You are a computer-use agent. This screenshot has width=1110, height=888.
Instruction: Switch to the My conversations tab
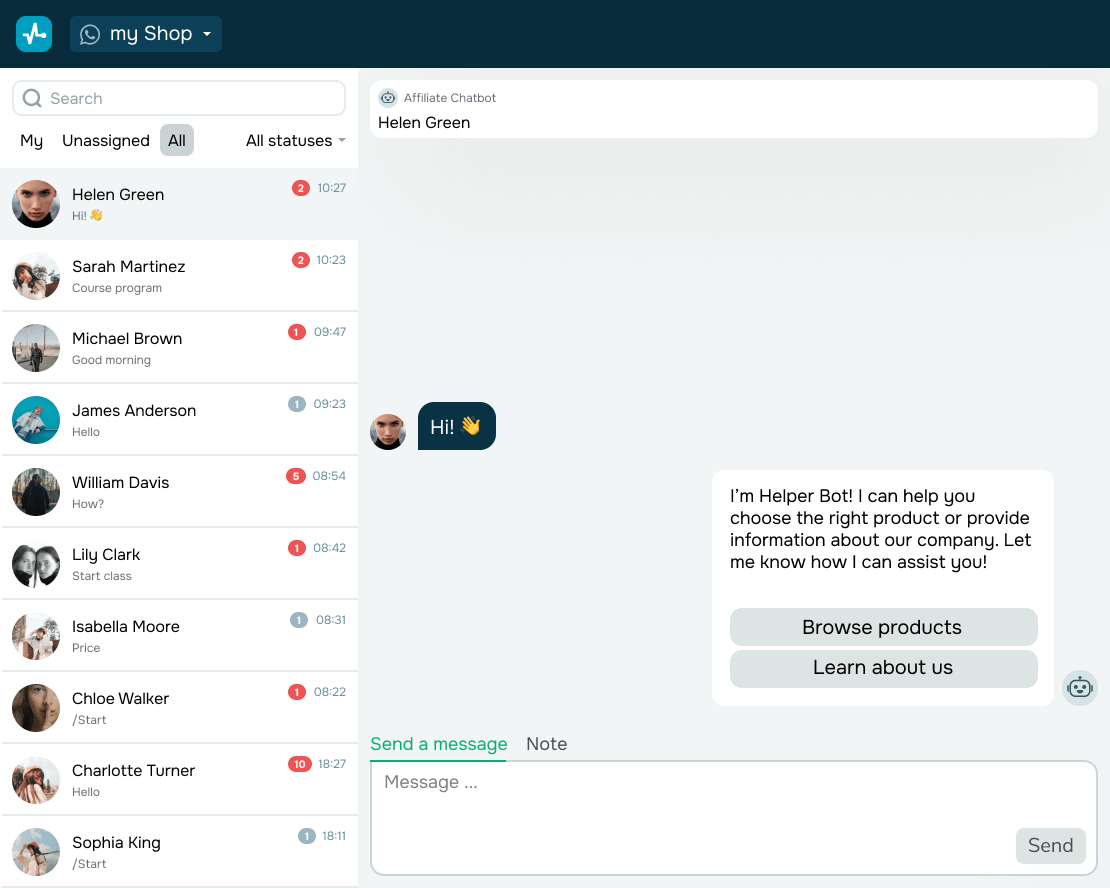click(x=31, y=140)
